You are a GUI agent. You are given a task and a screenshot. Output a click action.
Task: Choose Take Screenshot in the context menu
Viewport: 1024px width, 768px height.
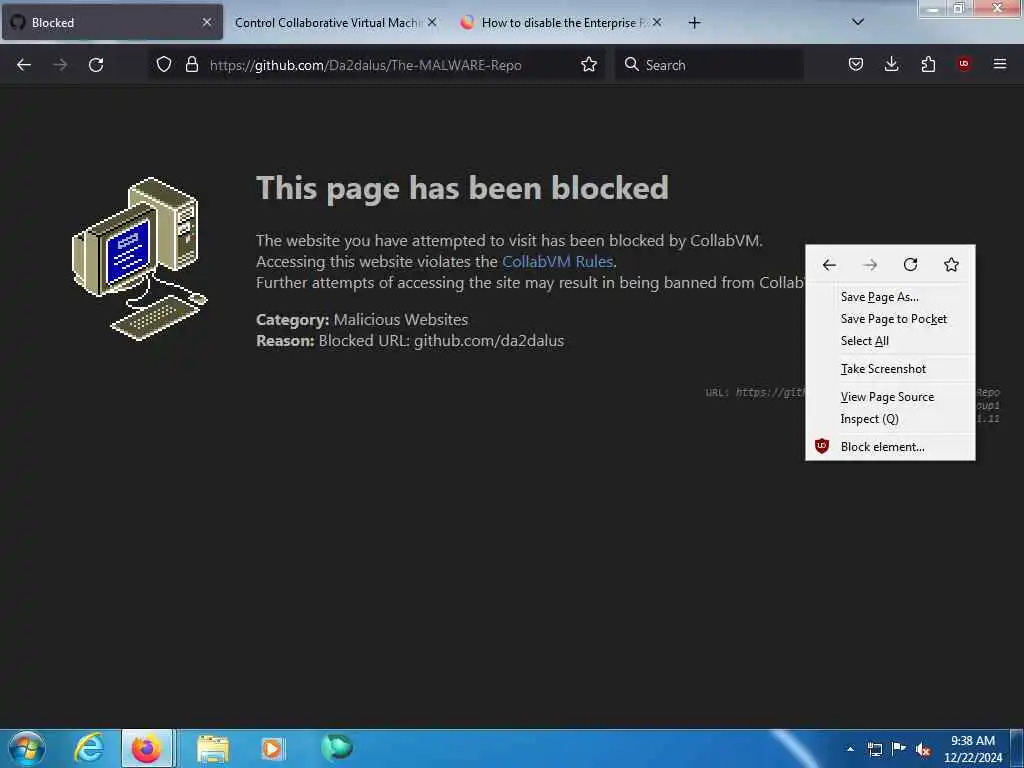coord(890,369)
